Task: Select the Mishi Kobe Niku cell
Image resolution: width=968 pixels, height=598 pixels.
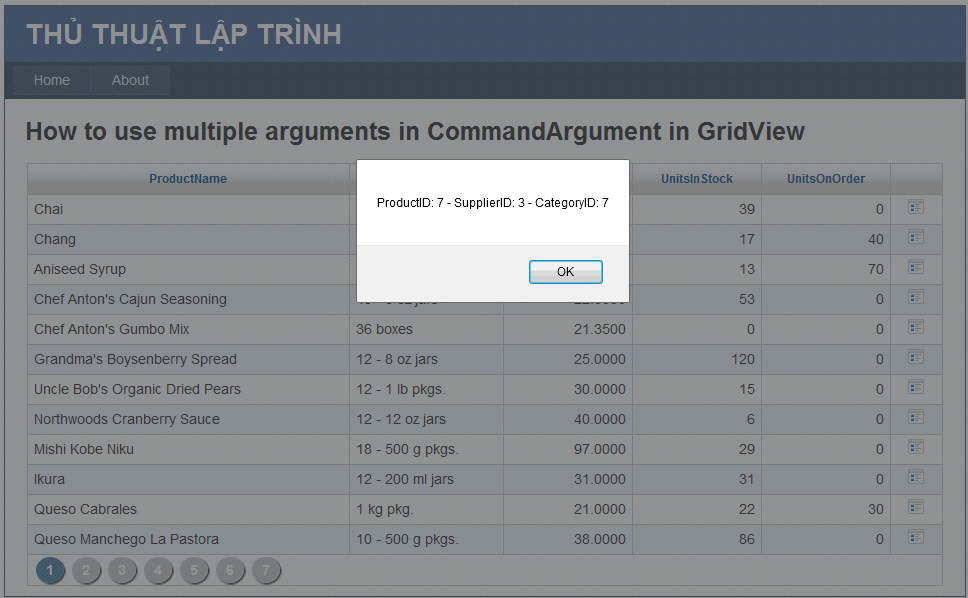Action: [188, 449]
